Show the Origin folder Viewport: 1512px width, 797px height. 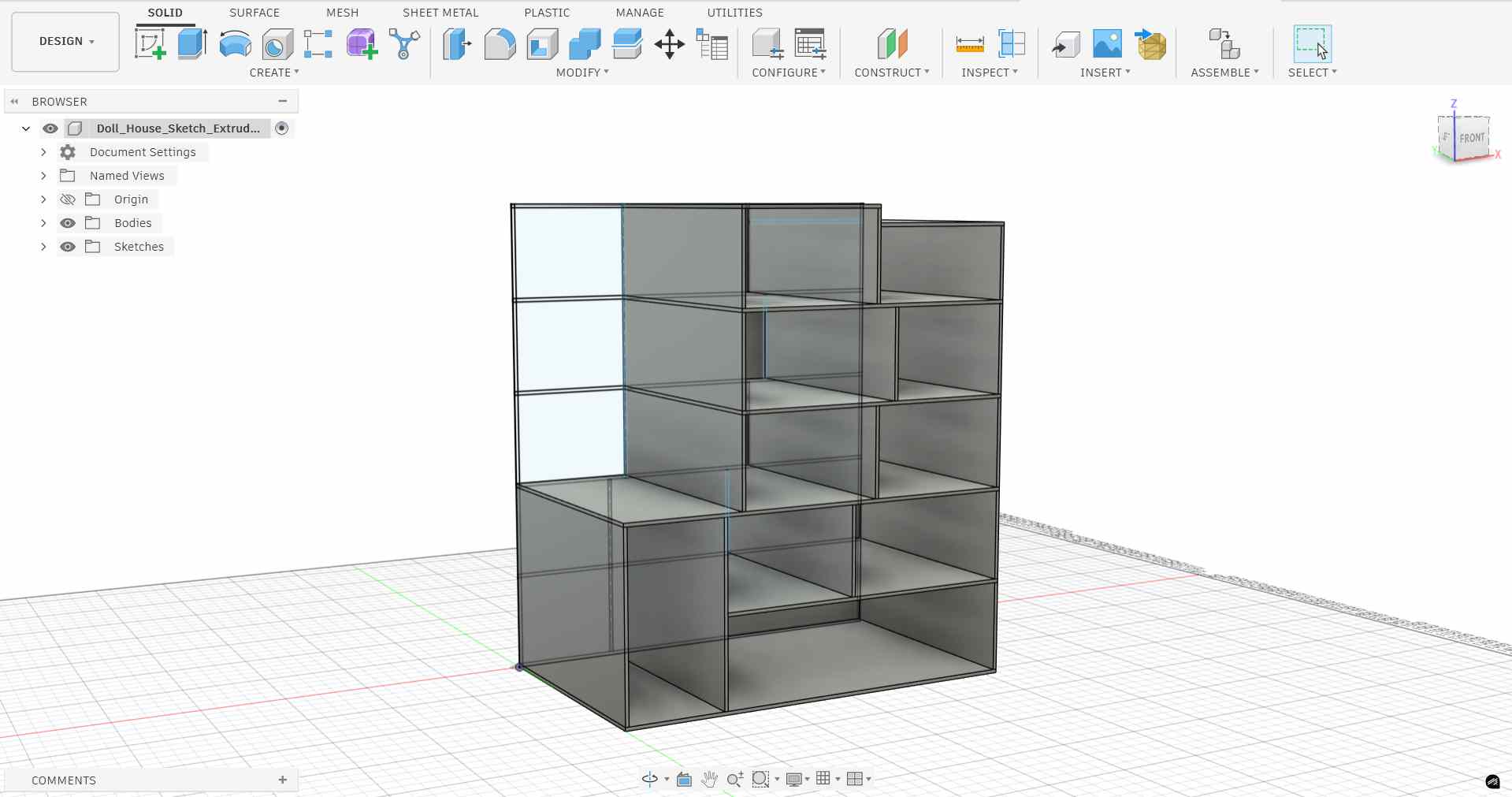click(68, 199)
